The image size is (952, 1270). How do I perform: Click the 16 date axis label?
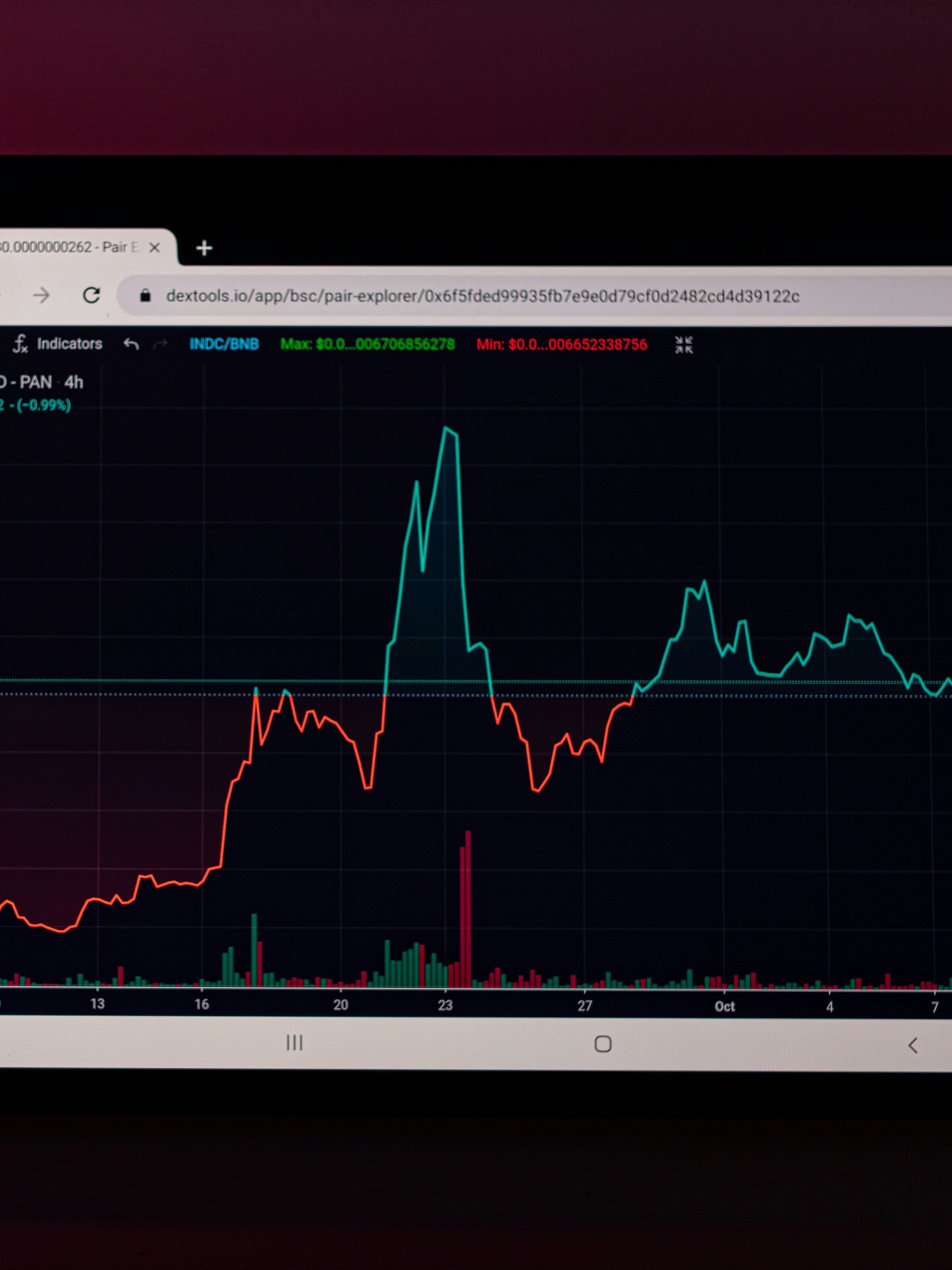click(x=201, y=1004)
